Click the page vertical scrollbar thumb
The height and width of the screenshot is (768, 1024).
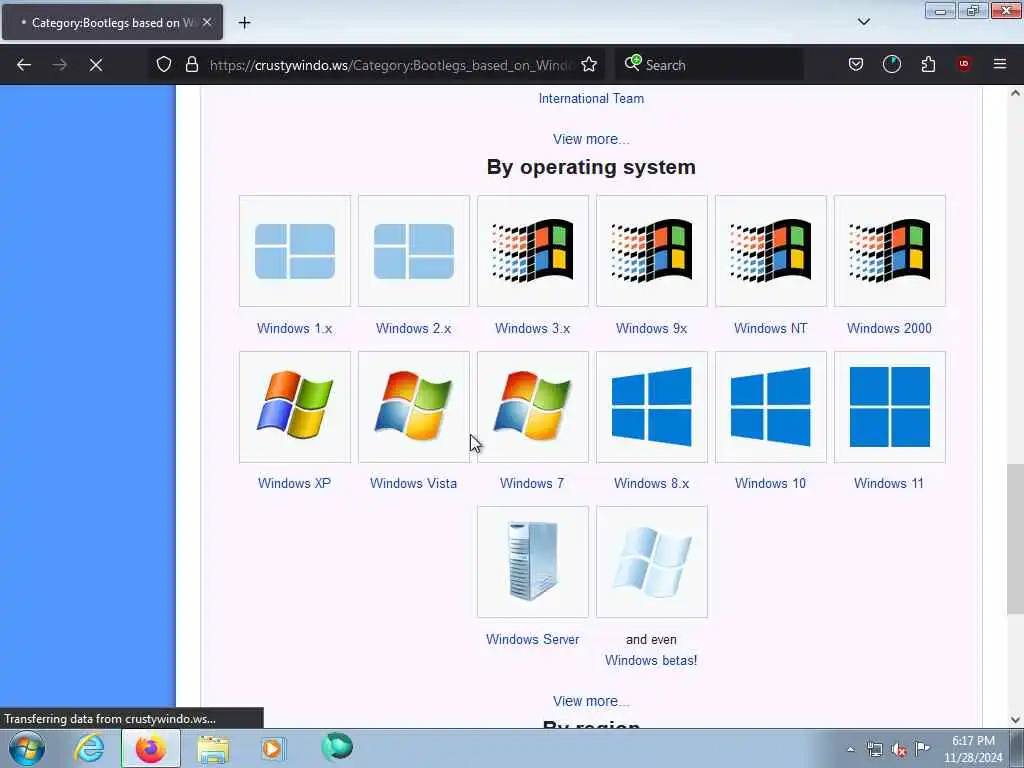point(1015,539)
